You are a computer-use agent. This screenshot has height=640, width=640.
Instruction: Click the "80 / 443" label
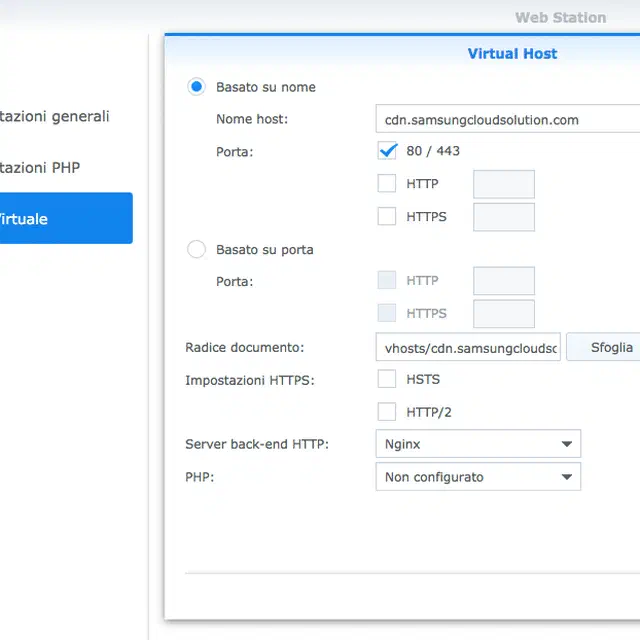click(x=433, y=151)
